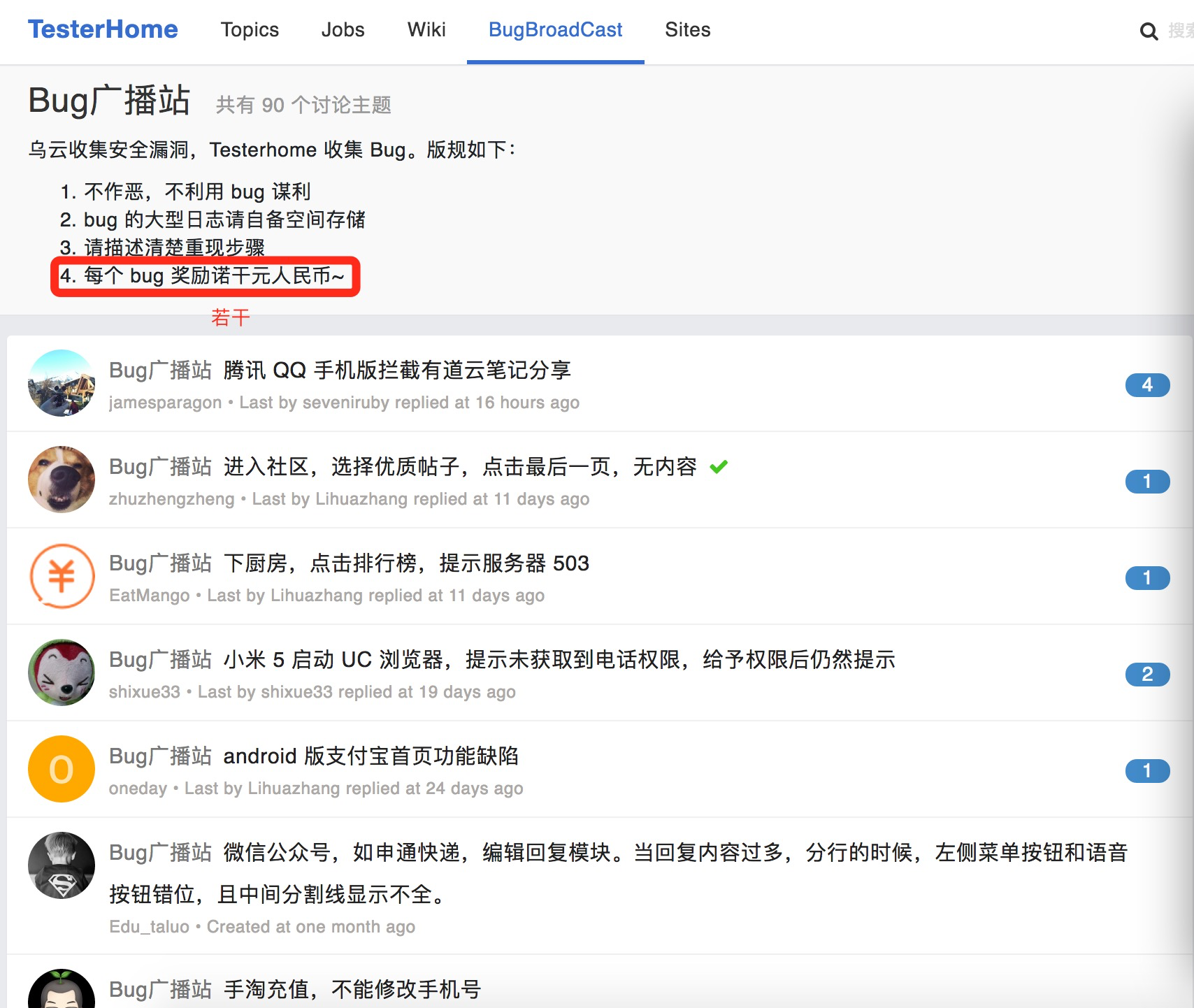Screen dimensions: 1194x1008
Task: Click zhuzhengzheng's dog avatar
Action: (x=62, y=480)
